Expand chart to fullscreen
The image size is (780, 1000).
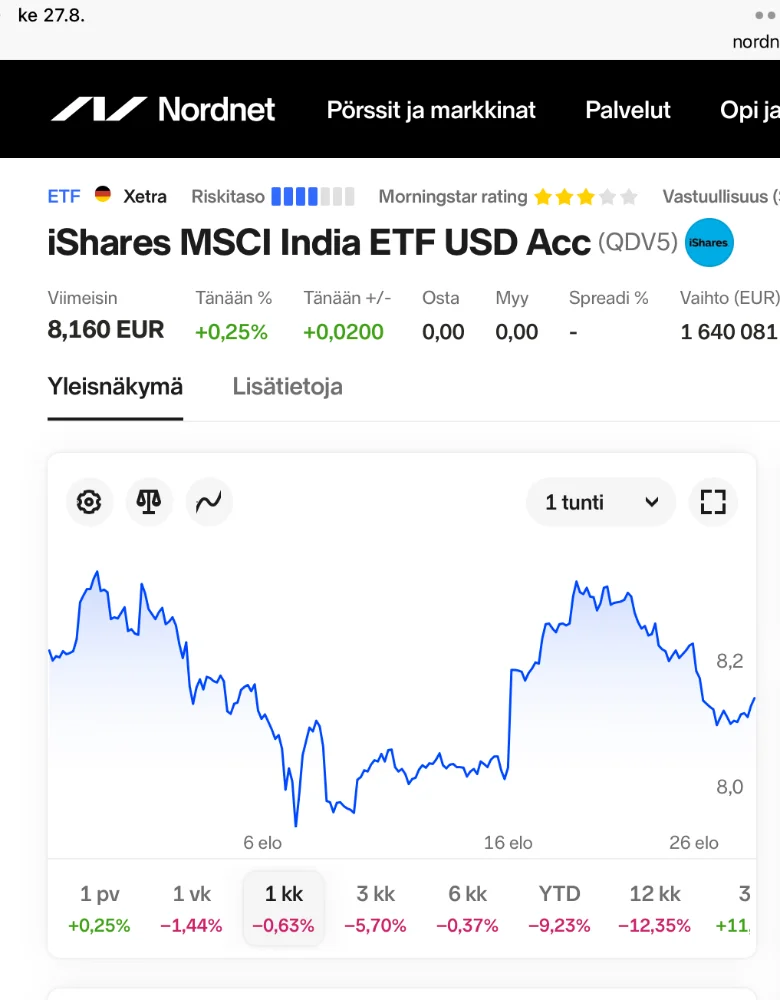pyautogui.click(x=713, y=502)
